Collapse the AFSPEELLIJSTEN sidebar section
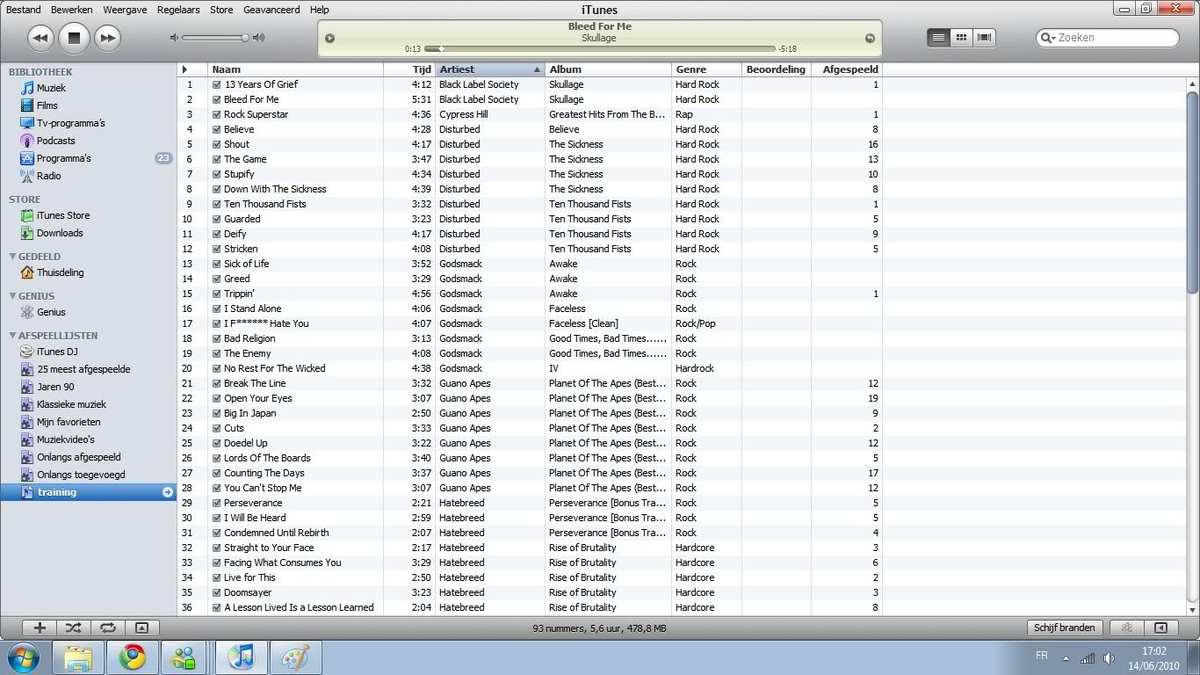This screenshot has height=675, width=1200. [12, 336]
